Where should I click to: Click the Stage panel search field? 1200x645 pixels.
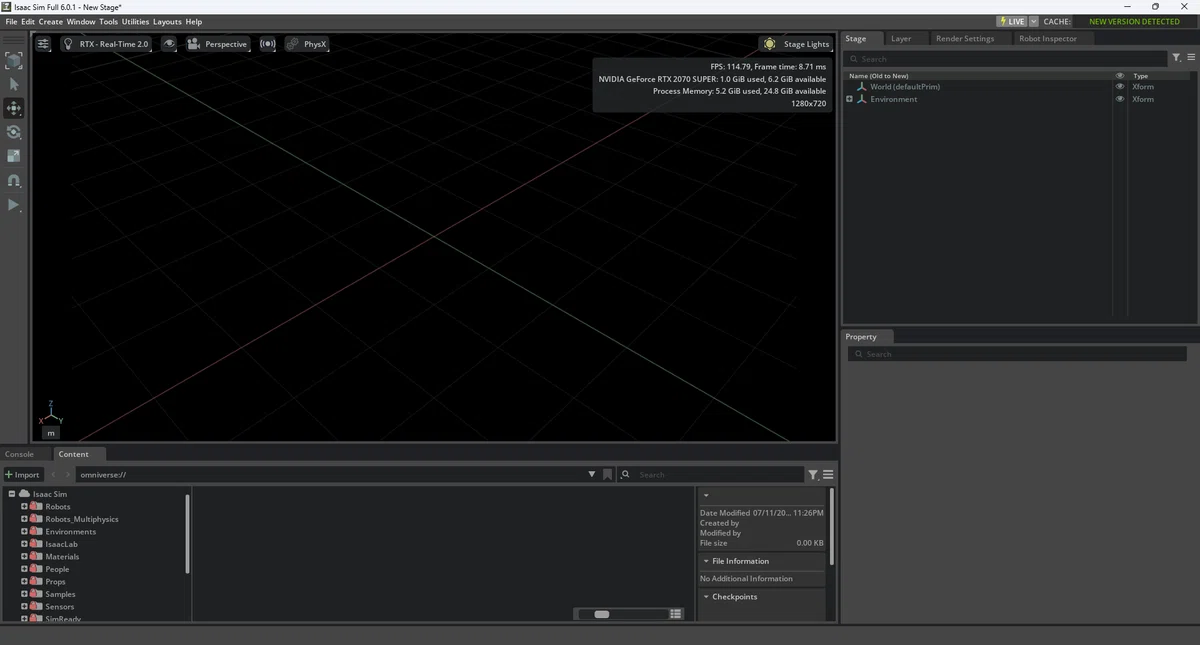tap(1007, 59)
